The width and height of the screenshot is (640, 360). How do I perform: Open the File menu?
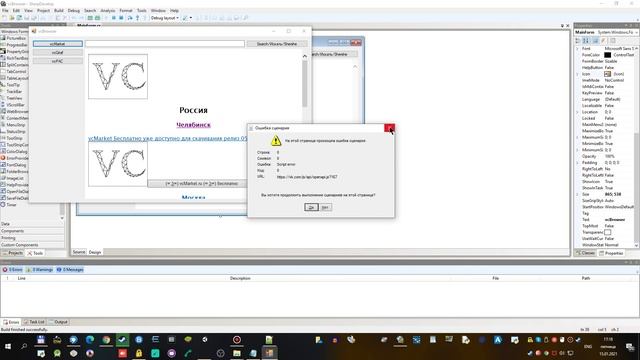tap(5, 11)
